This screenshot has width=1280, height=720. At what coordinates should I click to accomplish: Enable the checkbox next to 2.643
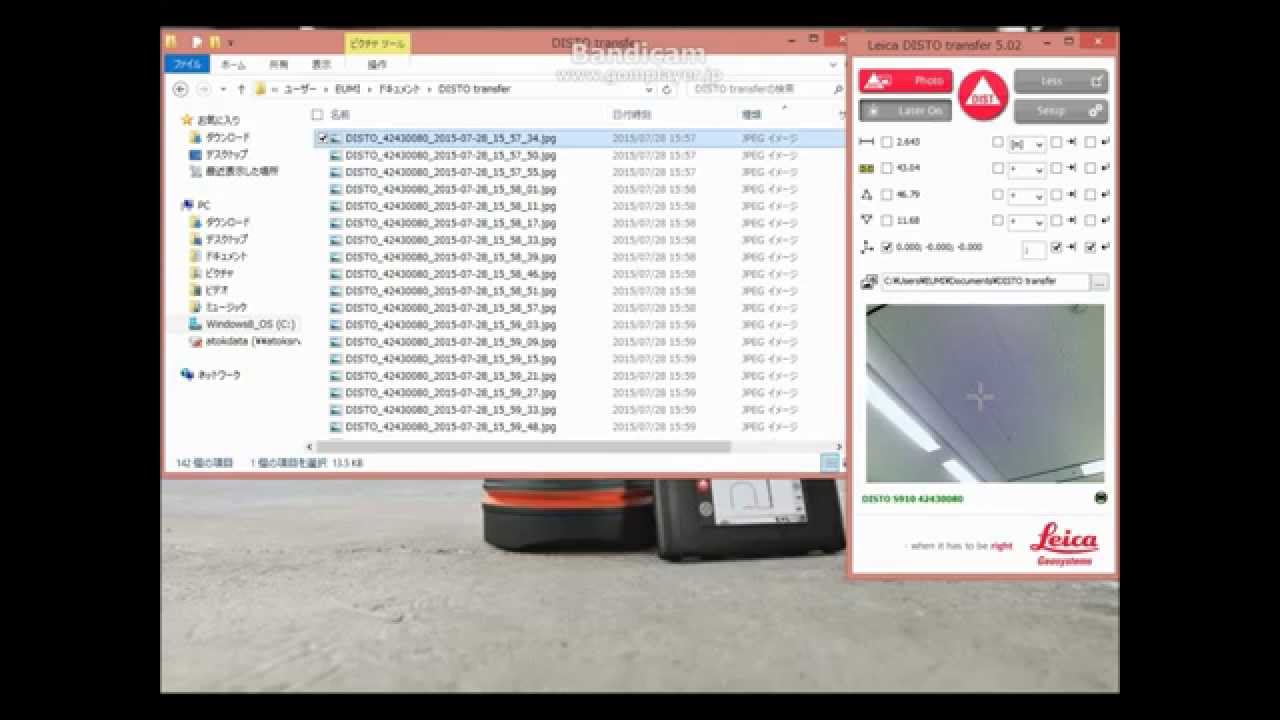(887, 142)
